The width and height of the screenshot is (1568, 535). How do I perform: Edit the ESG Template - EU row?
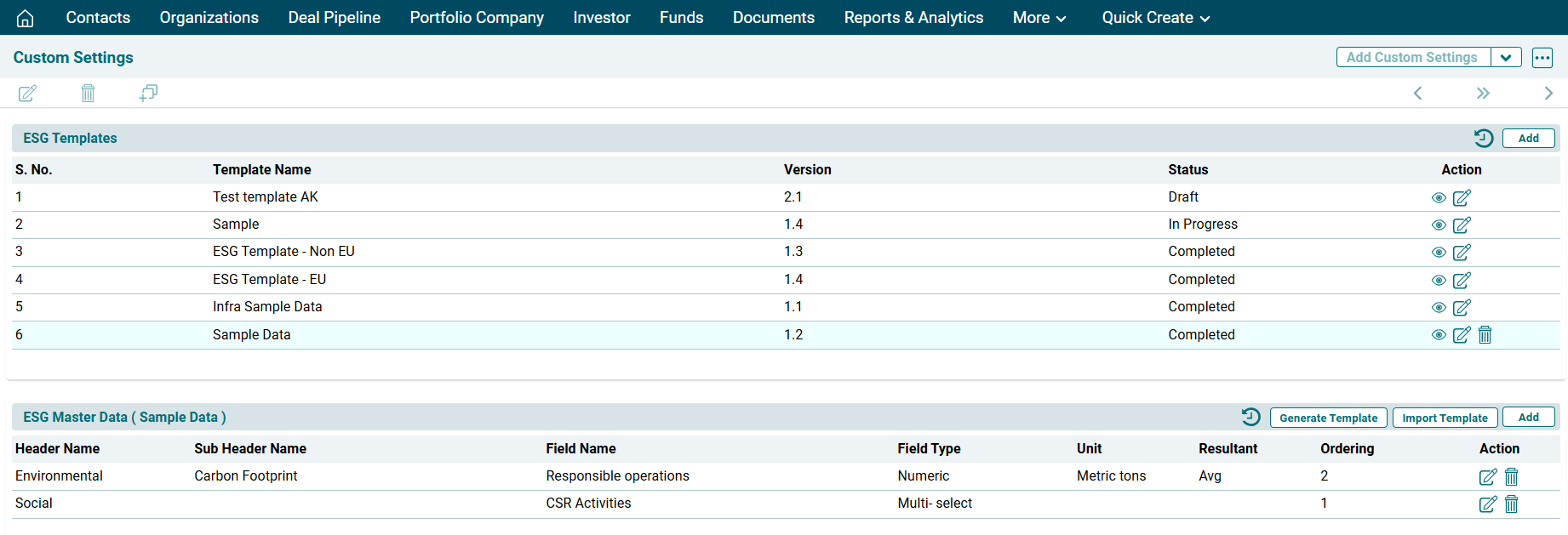1462,281
